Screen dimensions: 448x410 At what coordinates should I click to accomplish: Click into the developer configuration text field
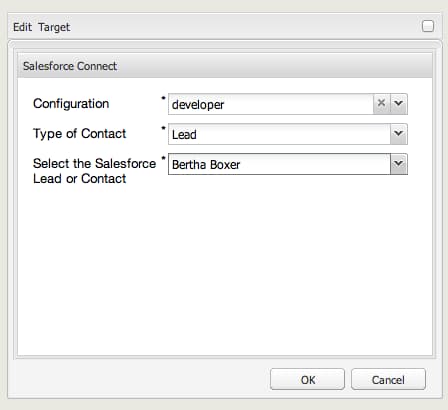(271, 104)
